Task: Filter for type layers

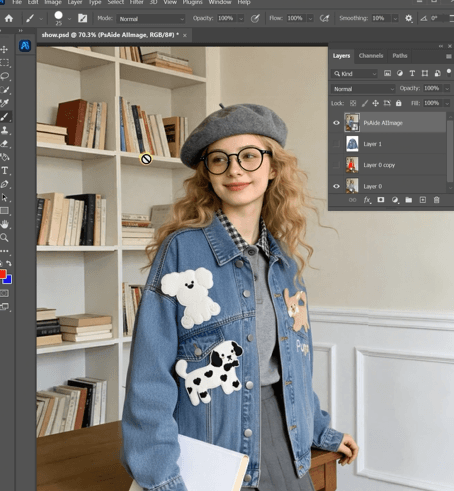Action: 412,73
